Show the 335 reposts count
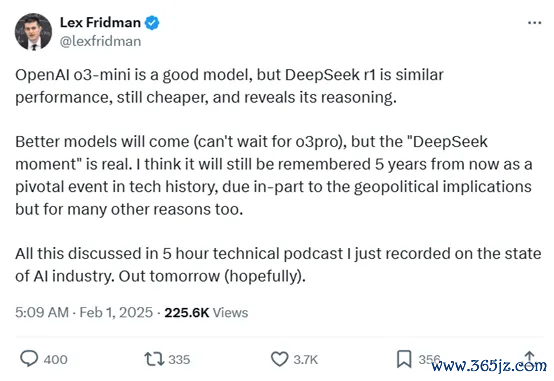Screen dimensions: 554x381 click(x=179, y=359)
